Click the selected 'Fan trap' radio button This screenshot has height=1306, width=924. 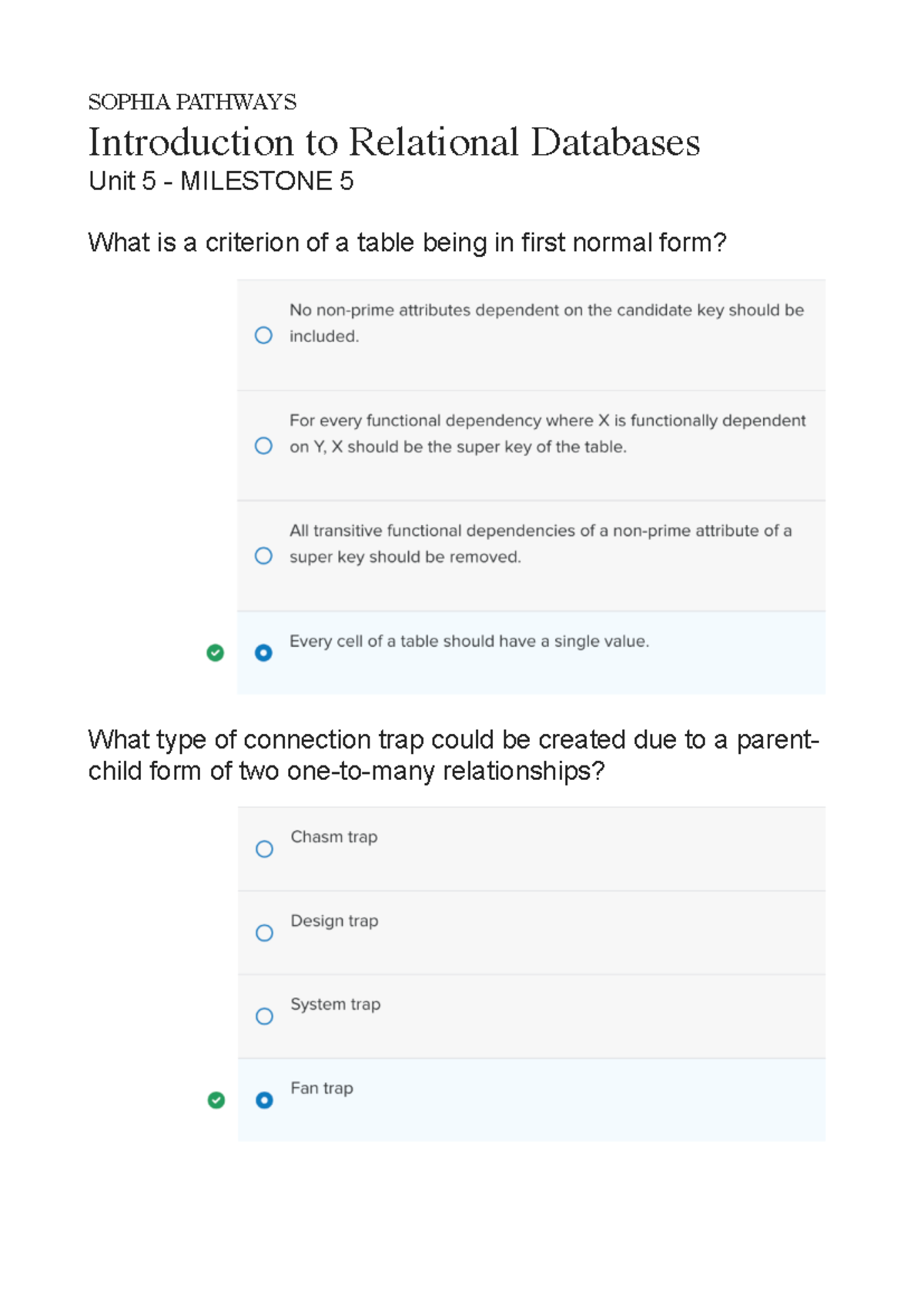pos(264,1100)
